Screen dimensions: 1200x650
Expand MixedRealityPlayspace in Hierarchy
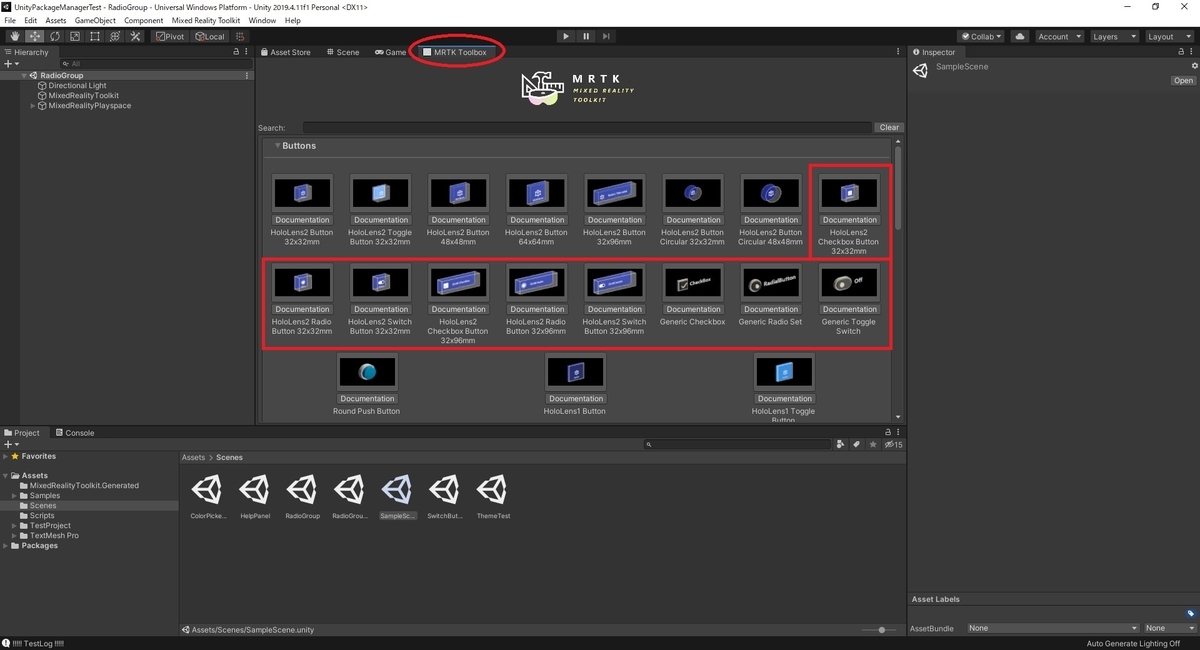[x=33, y=105]
